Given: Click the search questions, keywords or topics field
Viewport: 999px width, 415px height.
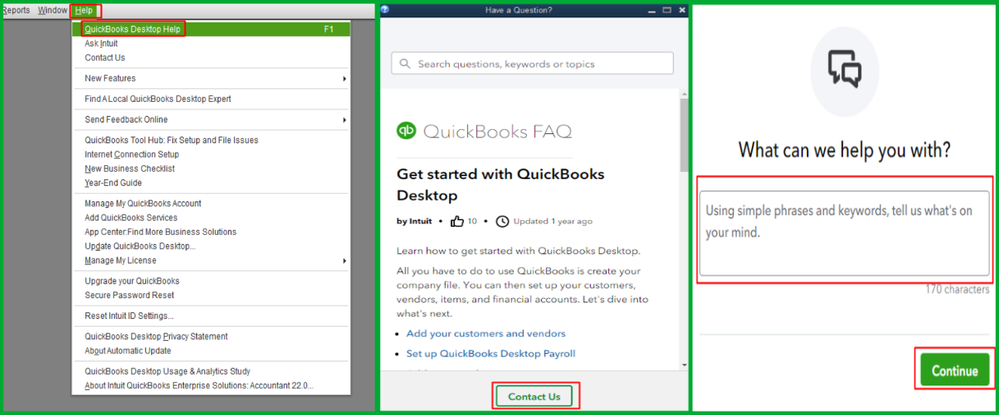Looking at the screenshot, I should point(532,64).
